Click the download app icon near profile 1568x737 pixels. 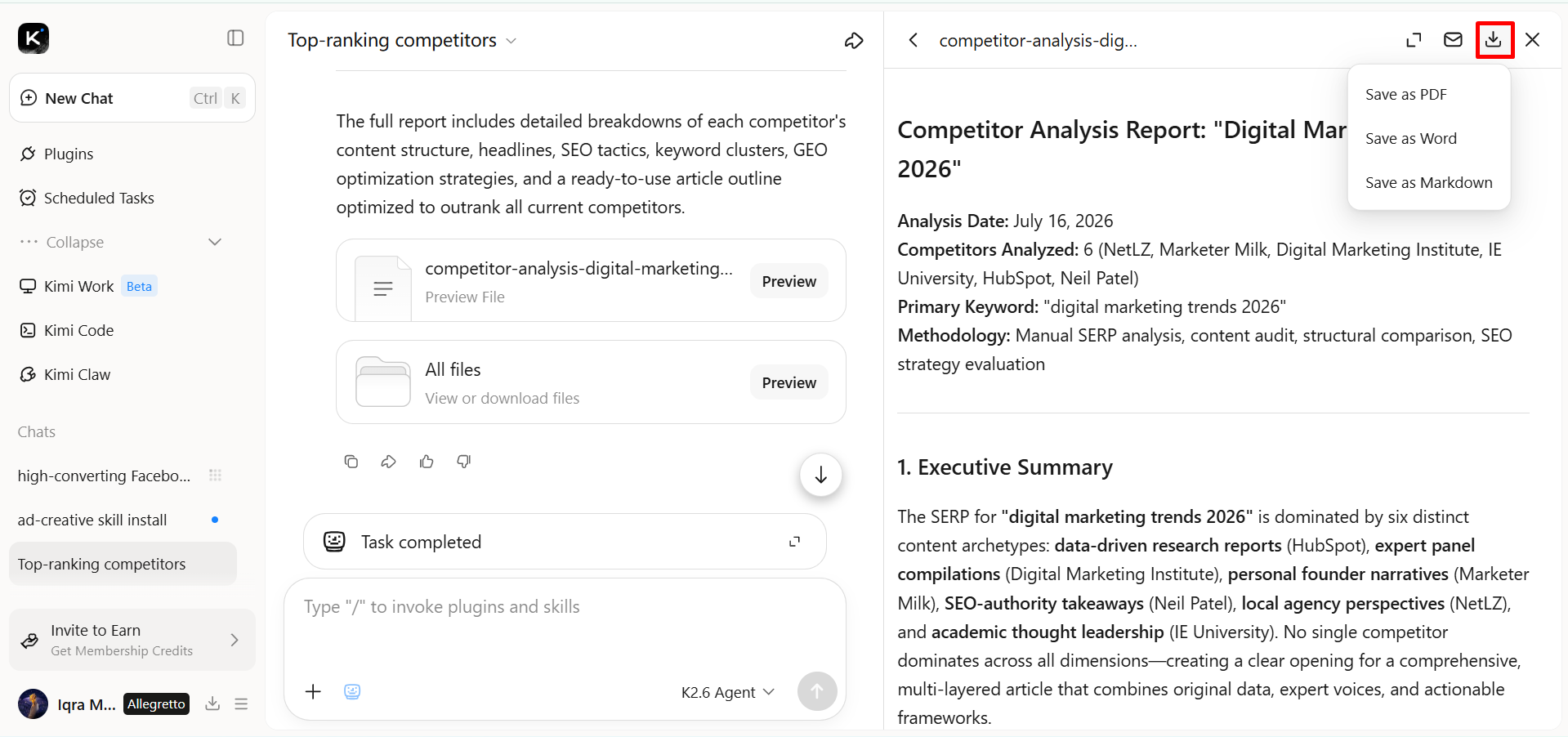point(212,703)
